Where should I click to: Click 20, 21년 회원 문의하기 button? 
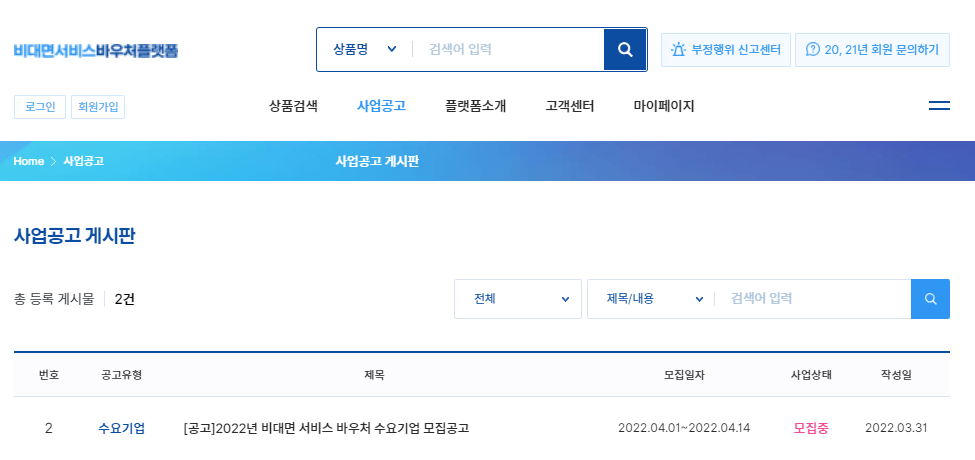pos(872,50)
